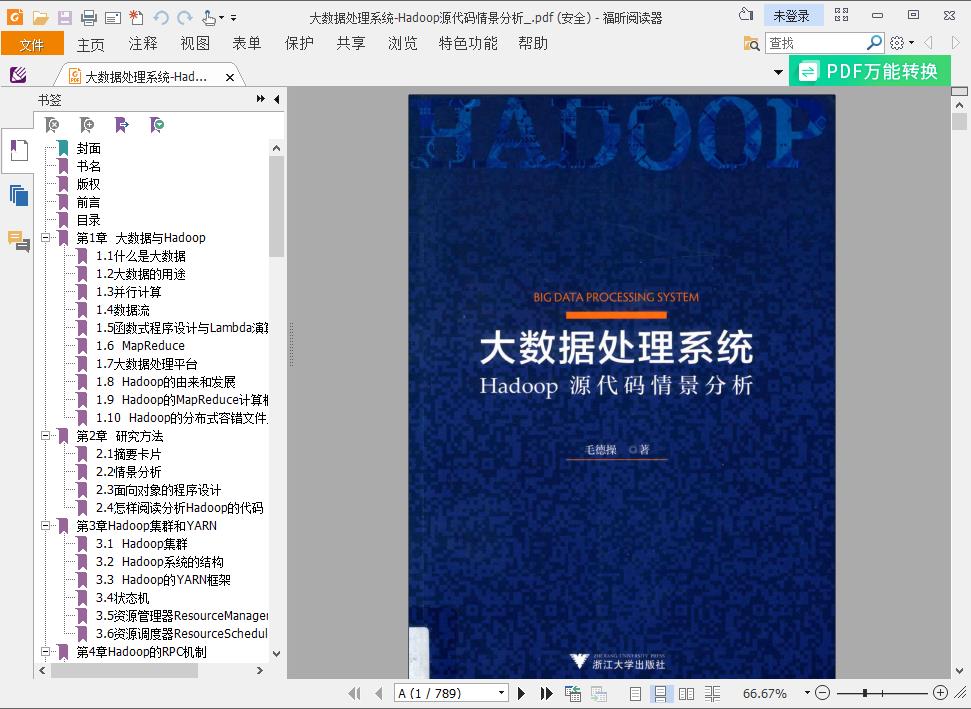Select the 1.6 MapReduce bookmark

pos(140,346)
